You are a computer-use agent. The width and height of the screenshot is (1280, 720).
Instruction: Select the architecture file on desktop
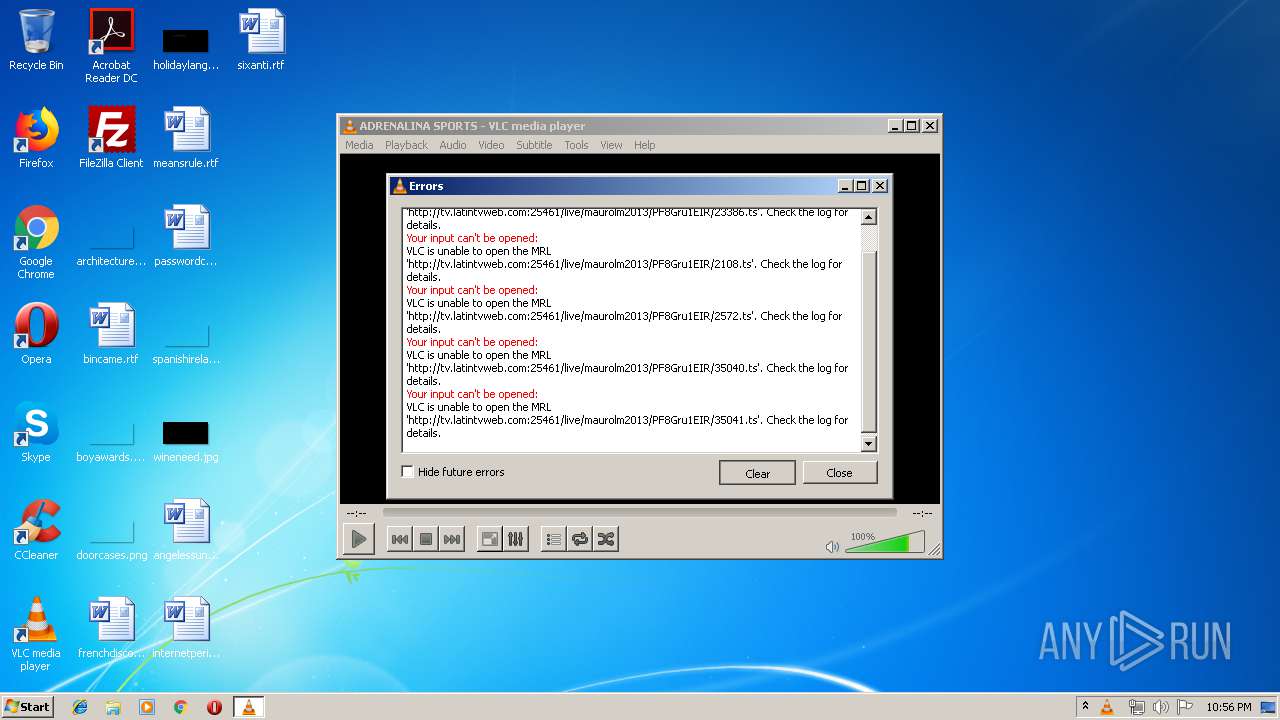[x=111, y=244]
